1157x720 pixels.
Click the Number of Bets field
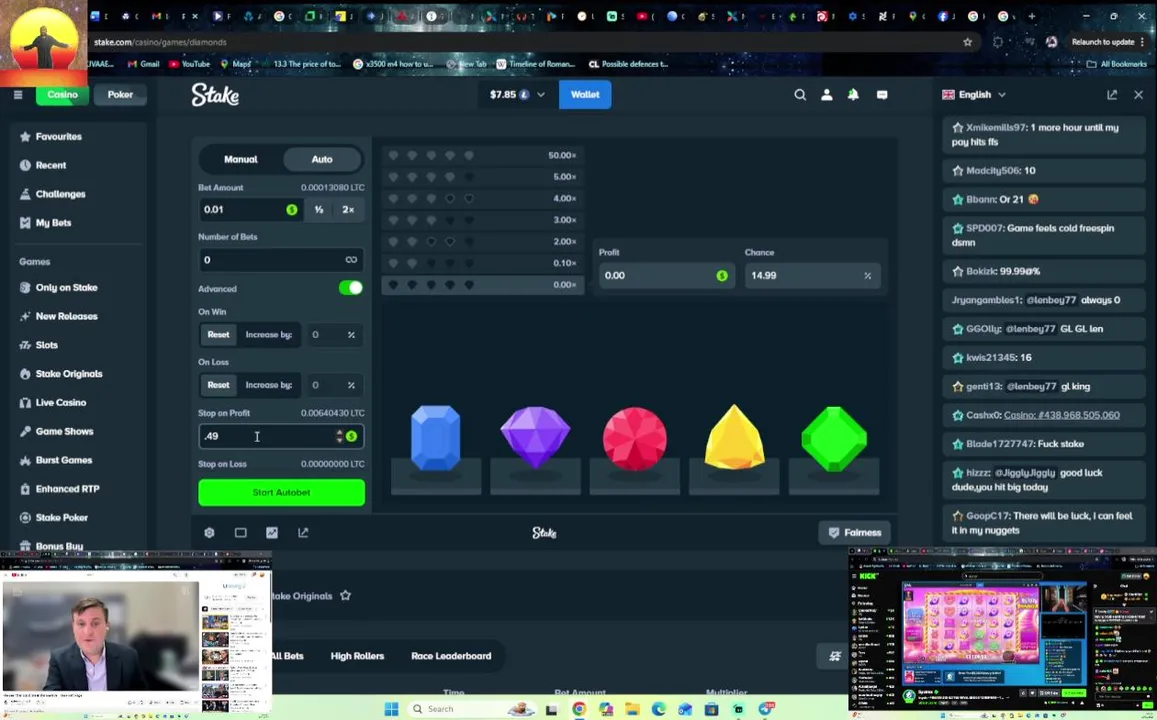click(280, 260)
